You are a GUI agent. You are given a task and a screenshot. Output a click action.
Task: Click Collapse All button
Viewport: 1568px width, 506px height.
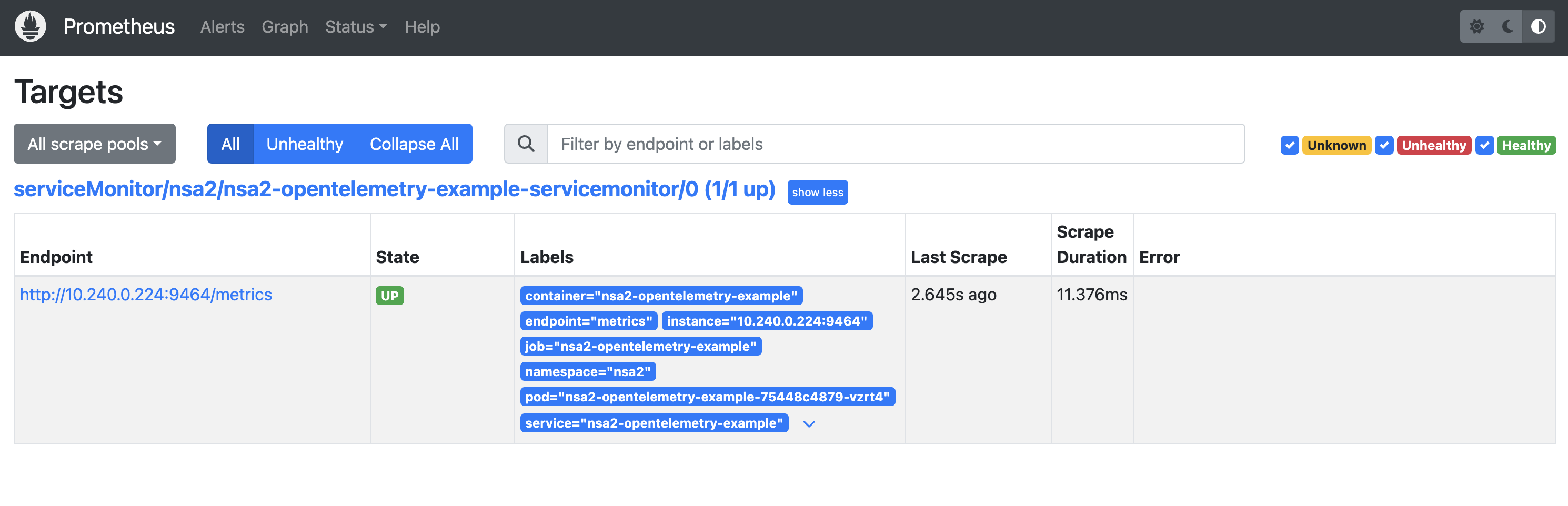(414, 144)
